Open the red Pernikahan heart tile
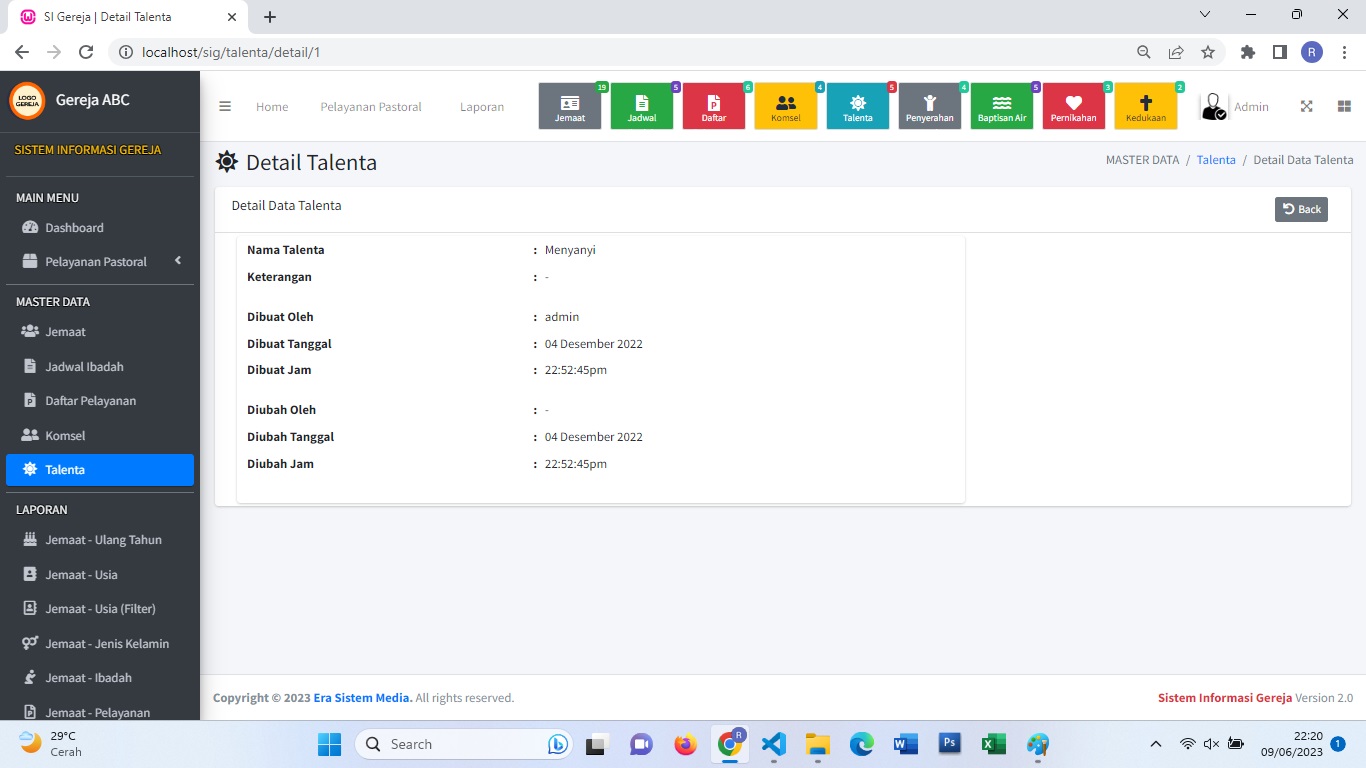1366x768 pixels. [1074, 106]
